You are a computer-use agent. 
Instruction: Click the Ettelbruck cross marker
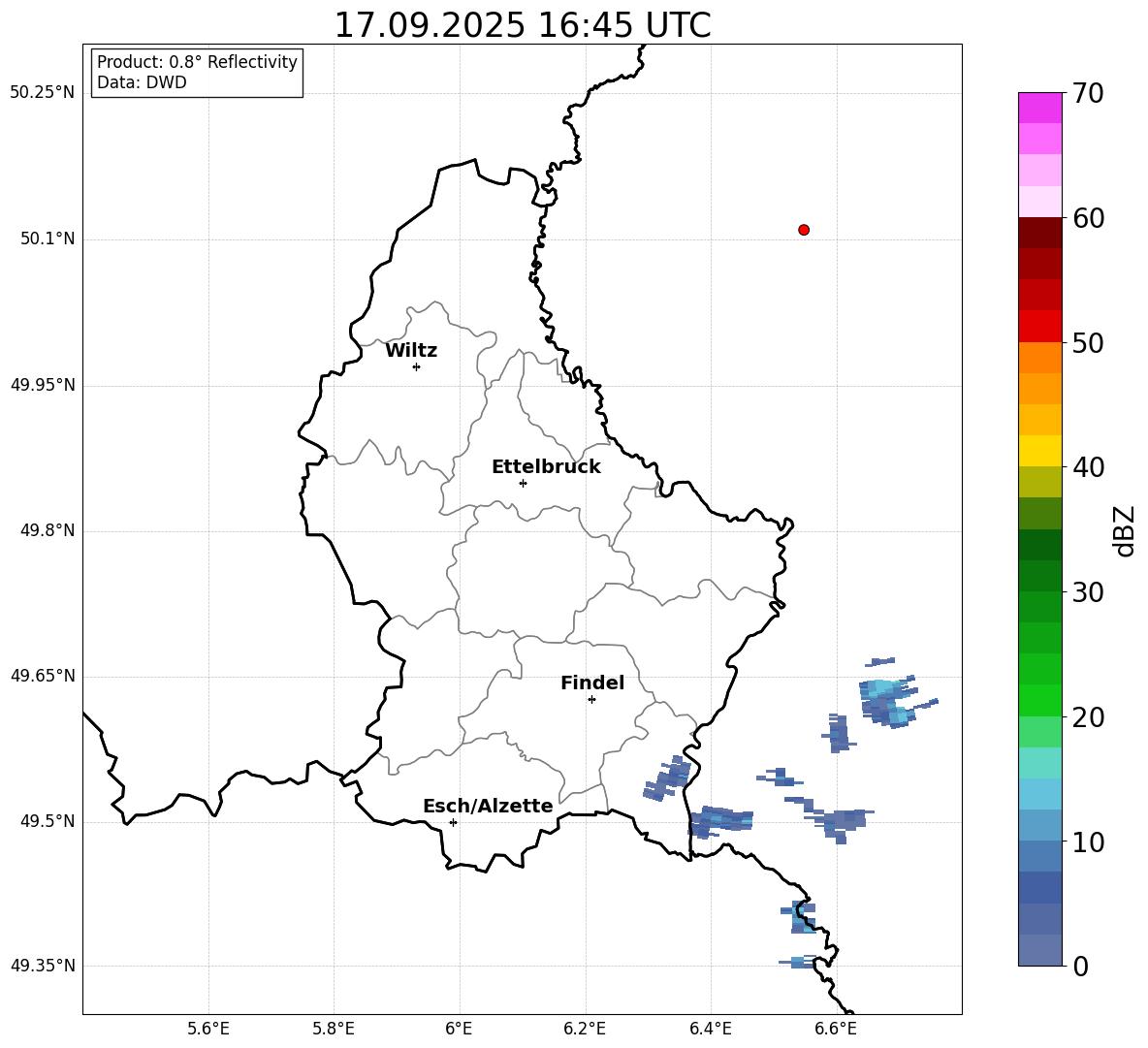(x=523, y=483)
